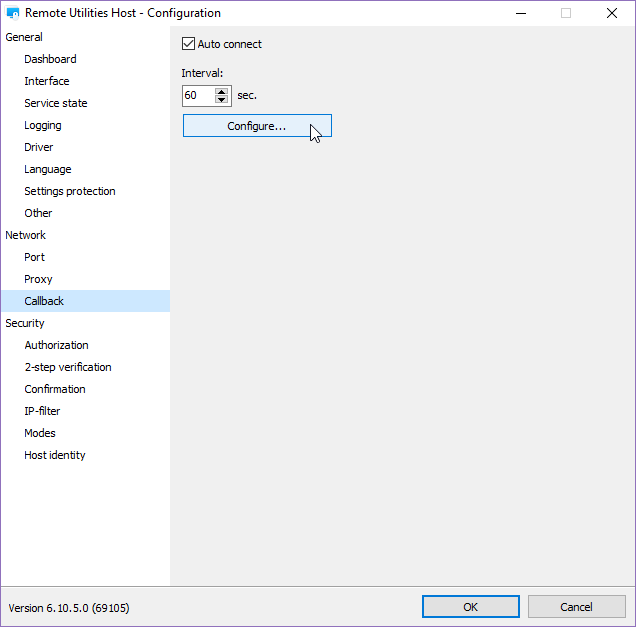Open the Dashboard settings page

coord(50,59)
